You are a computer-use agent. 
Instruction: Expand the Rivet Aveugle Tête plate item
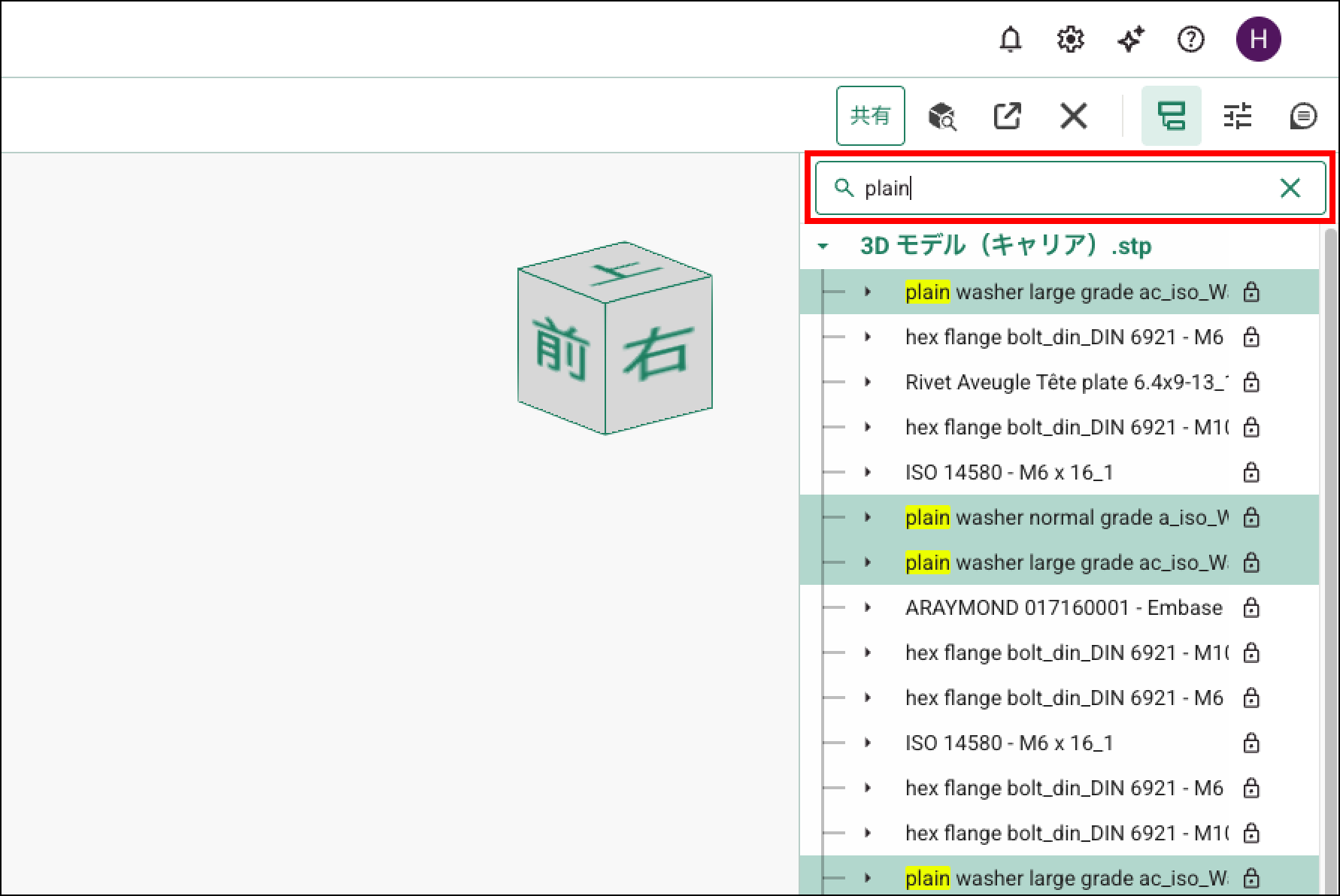pos(868,382)
